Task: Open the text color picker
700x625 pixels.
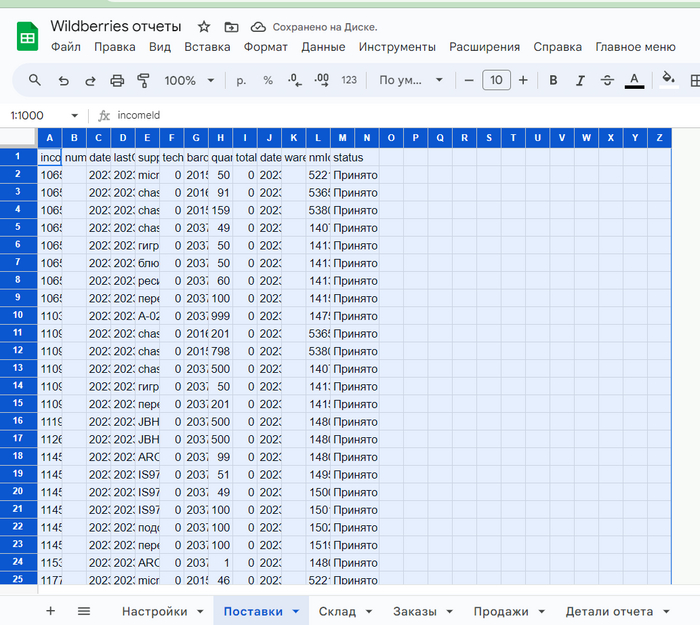Action: 633,81
